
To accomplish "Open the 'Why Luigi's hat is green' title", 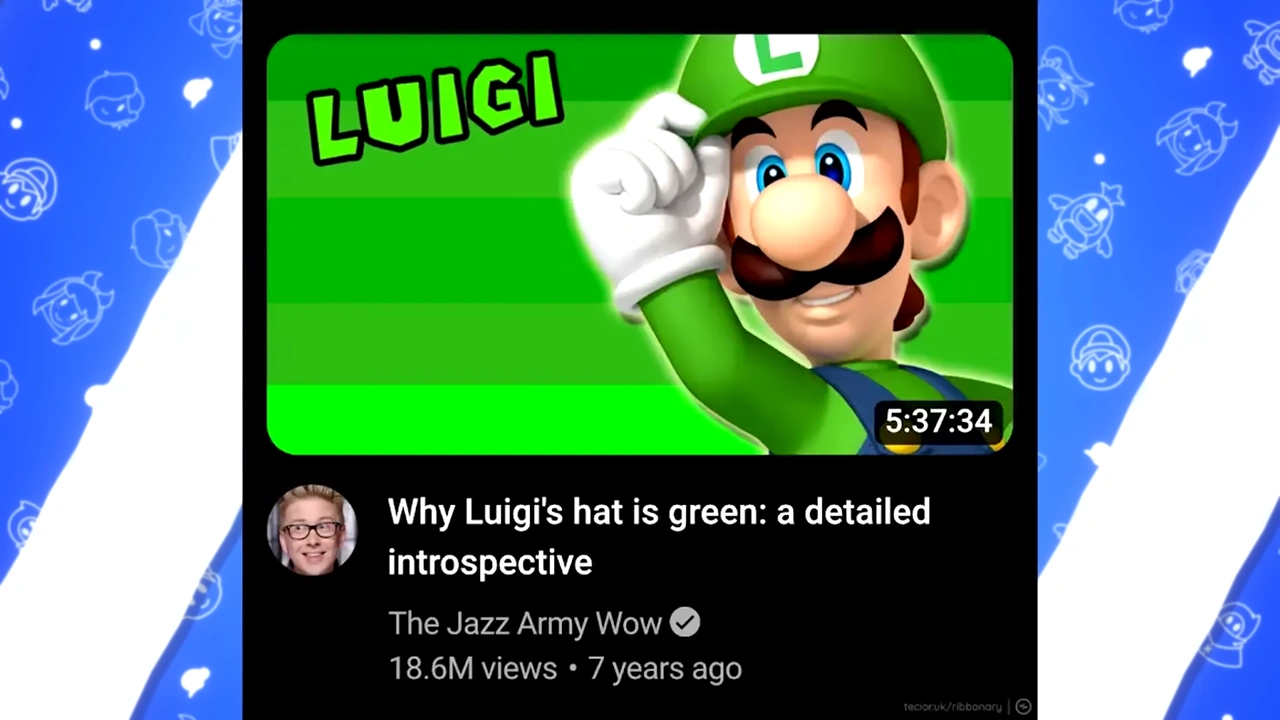I will [x=658, y=536].
